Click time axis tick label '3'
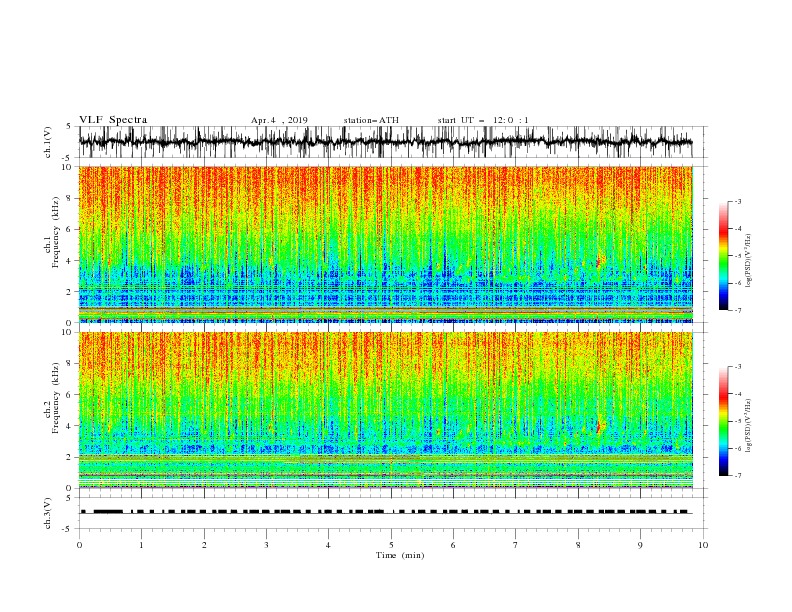This screenshot has height=612, width=792. (x=266, y=545)
